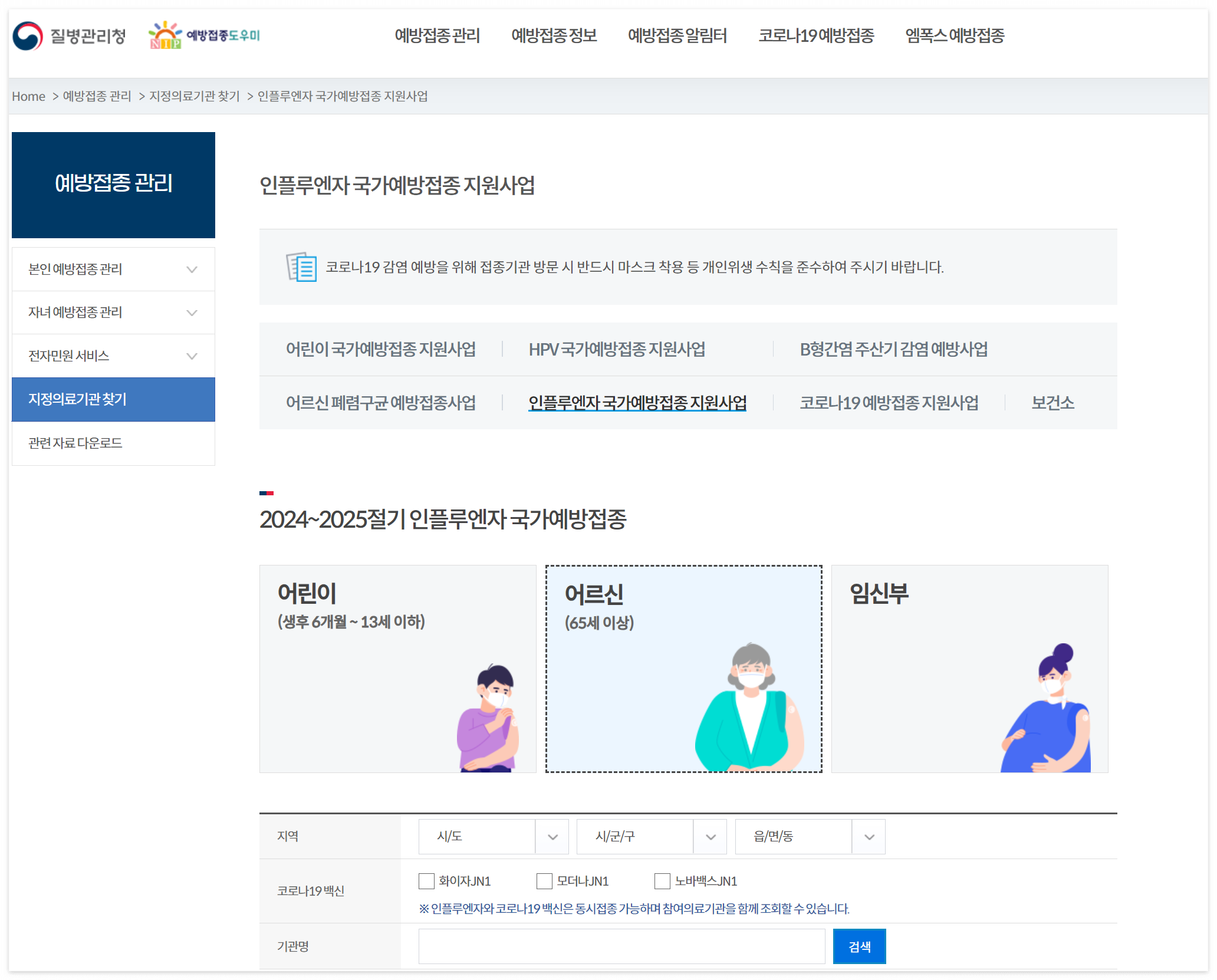Check the 노바백스JN1 vaccine checkbox
The image size is (1217, 980).
(x=662, y=881)
